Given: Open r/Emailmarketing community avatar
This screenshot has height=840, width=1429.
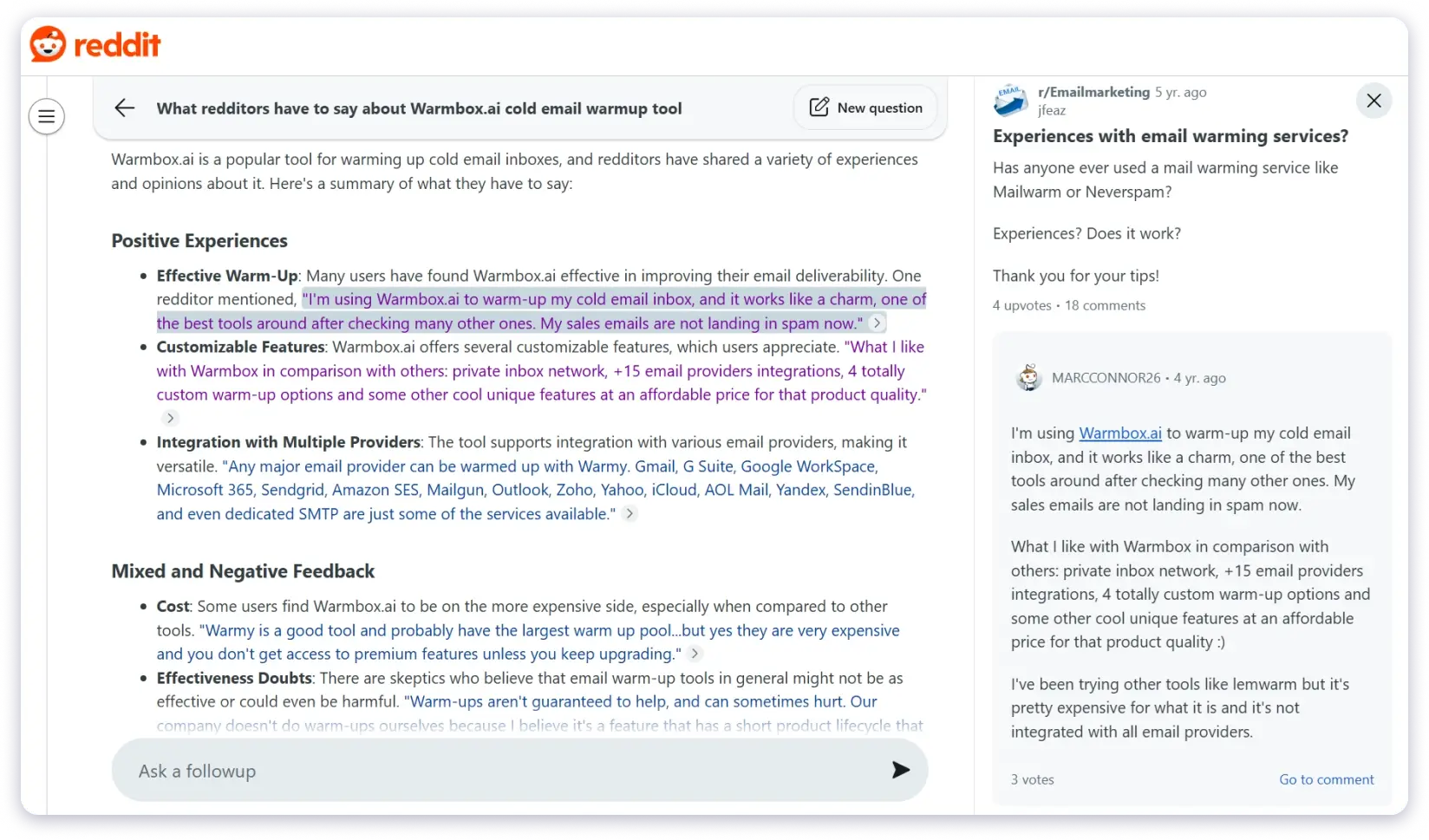Looking at the screenshot, I should (1011, 101).
